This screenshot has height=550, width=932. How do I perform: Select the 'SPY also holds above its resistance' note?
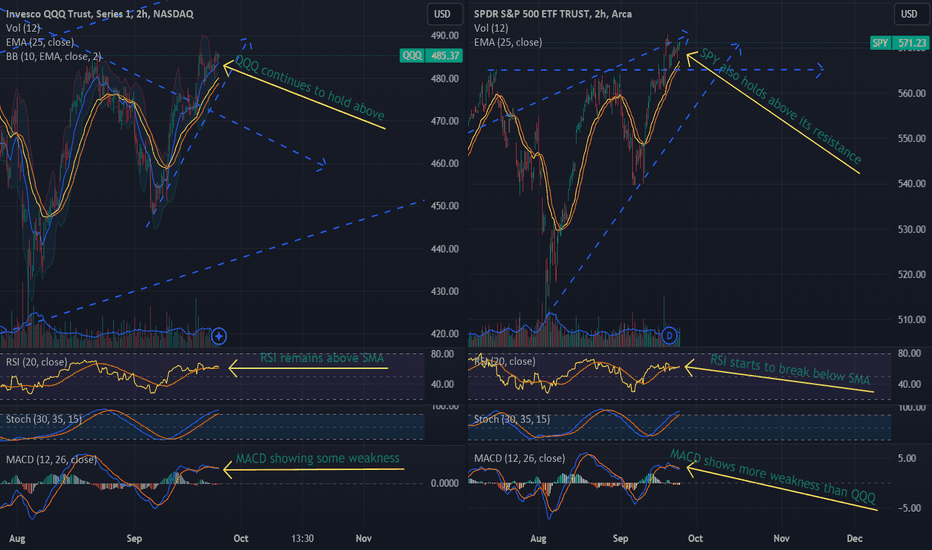click(x=780, y=106)
